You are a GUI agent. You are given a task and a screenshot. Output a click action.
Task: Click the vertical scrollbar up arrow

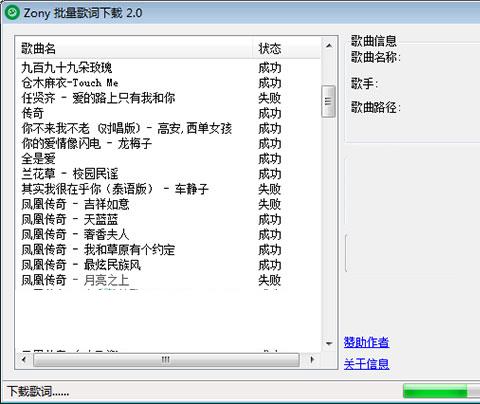tap(329, 46)
